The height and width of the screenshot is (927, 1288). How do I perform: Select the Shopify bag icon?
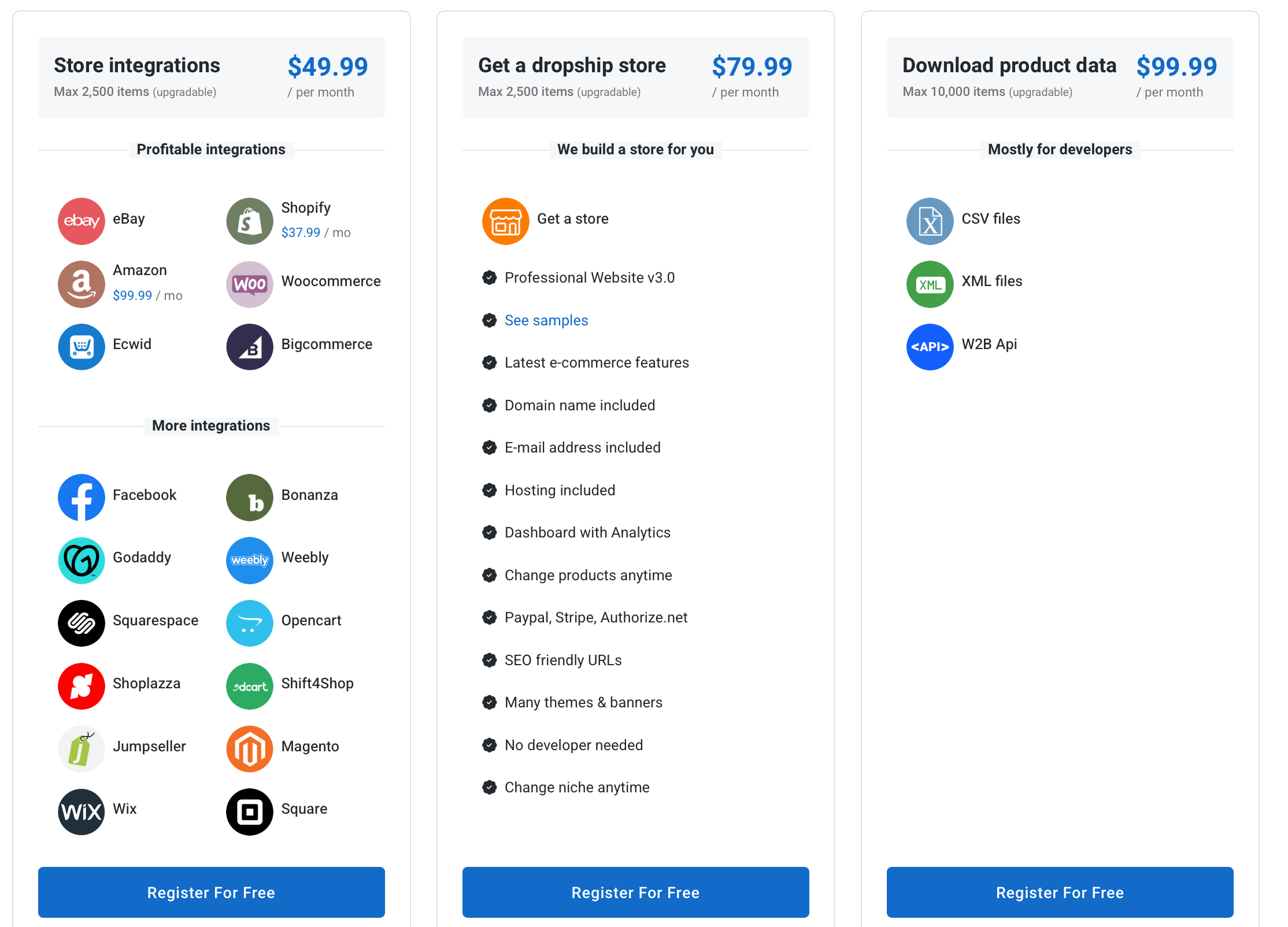(x=250, y=221)
